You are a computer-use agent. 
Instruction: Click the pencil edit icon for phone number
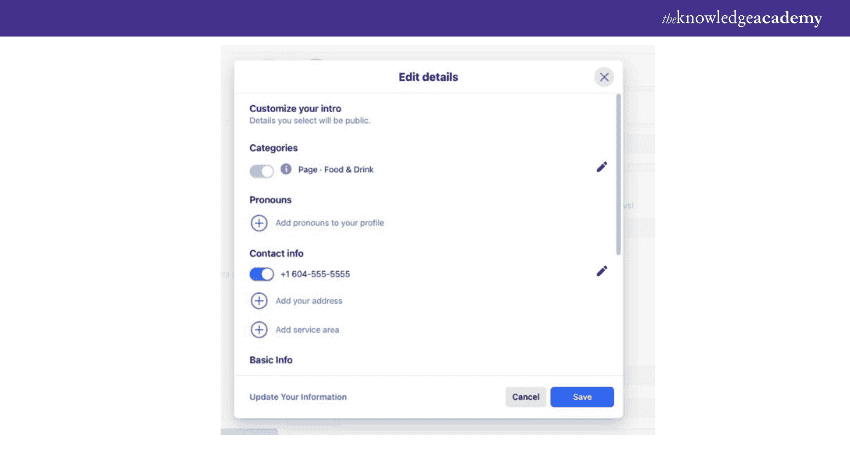(x=602, y=271)
